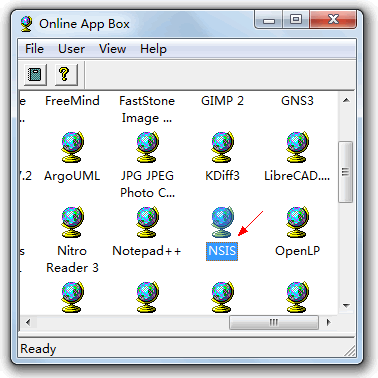Select the KDiff3 globe icon
Image resolution: width=378 pixels, height=378 pixels.
[222, 147]
